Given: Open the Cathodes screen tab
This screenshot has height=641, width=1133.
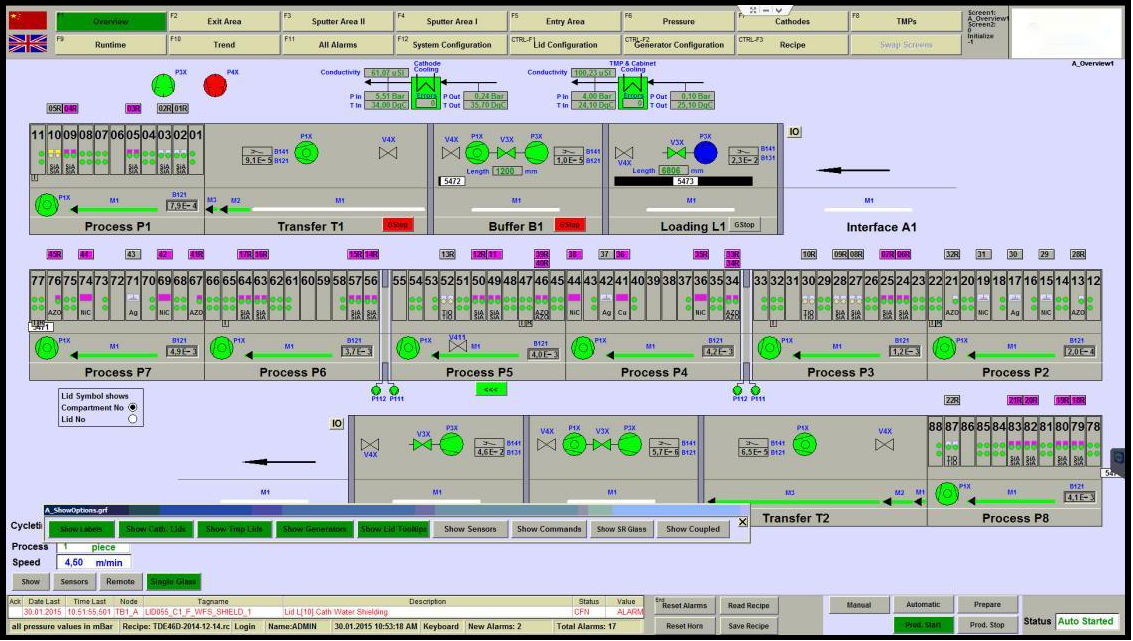Looking at the screenshot, I should [x=792, y=21].
